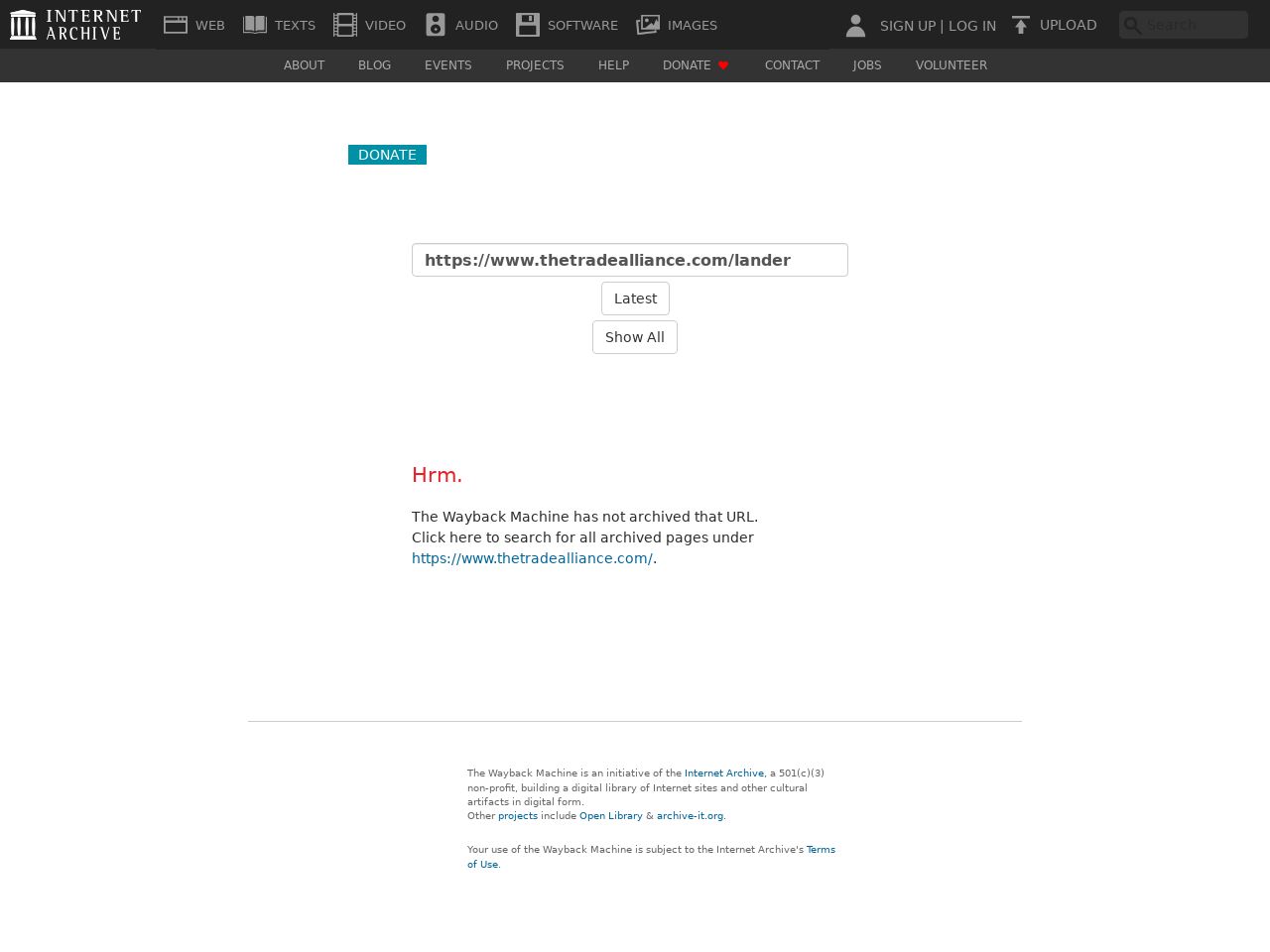This screenshot has height=952, width=1270.
Task: Open the Web section icon
Action: coord(176,25)
